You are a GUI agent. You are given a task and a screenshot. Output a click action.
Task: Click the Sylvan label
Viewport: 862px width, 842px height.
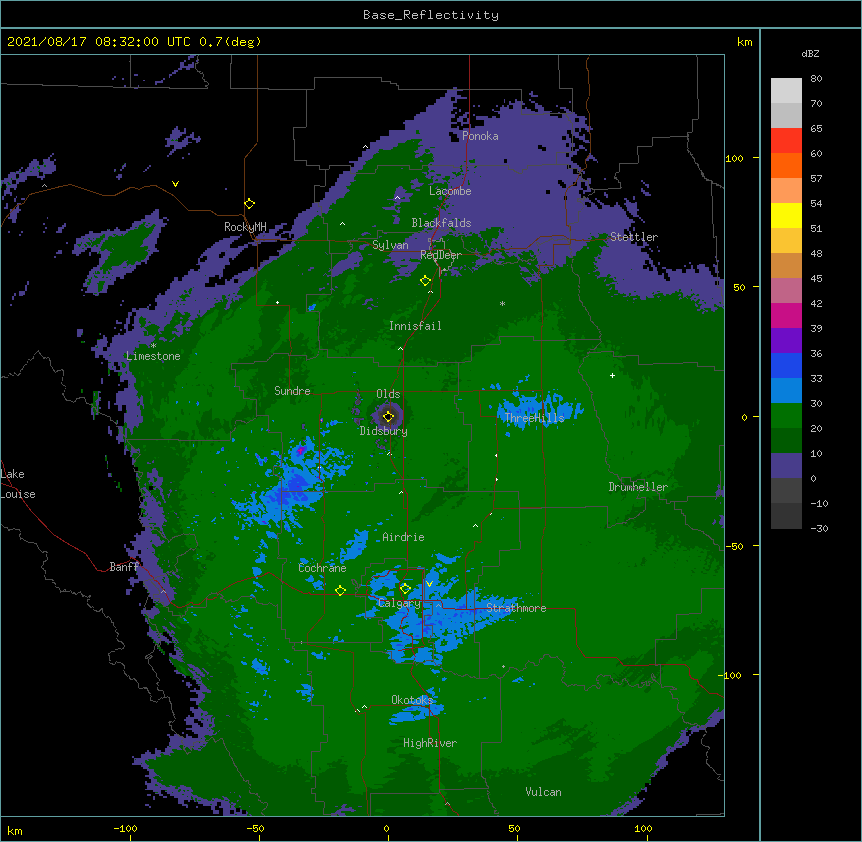point(390,245)
